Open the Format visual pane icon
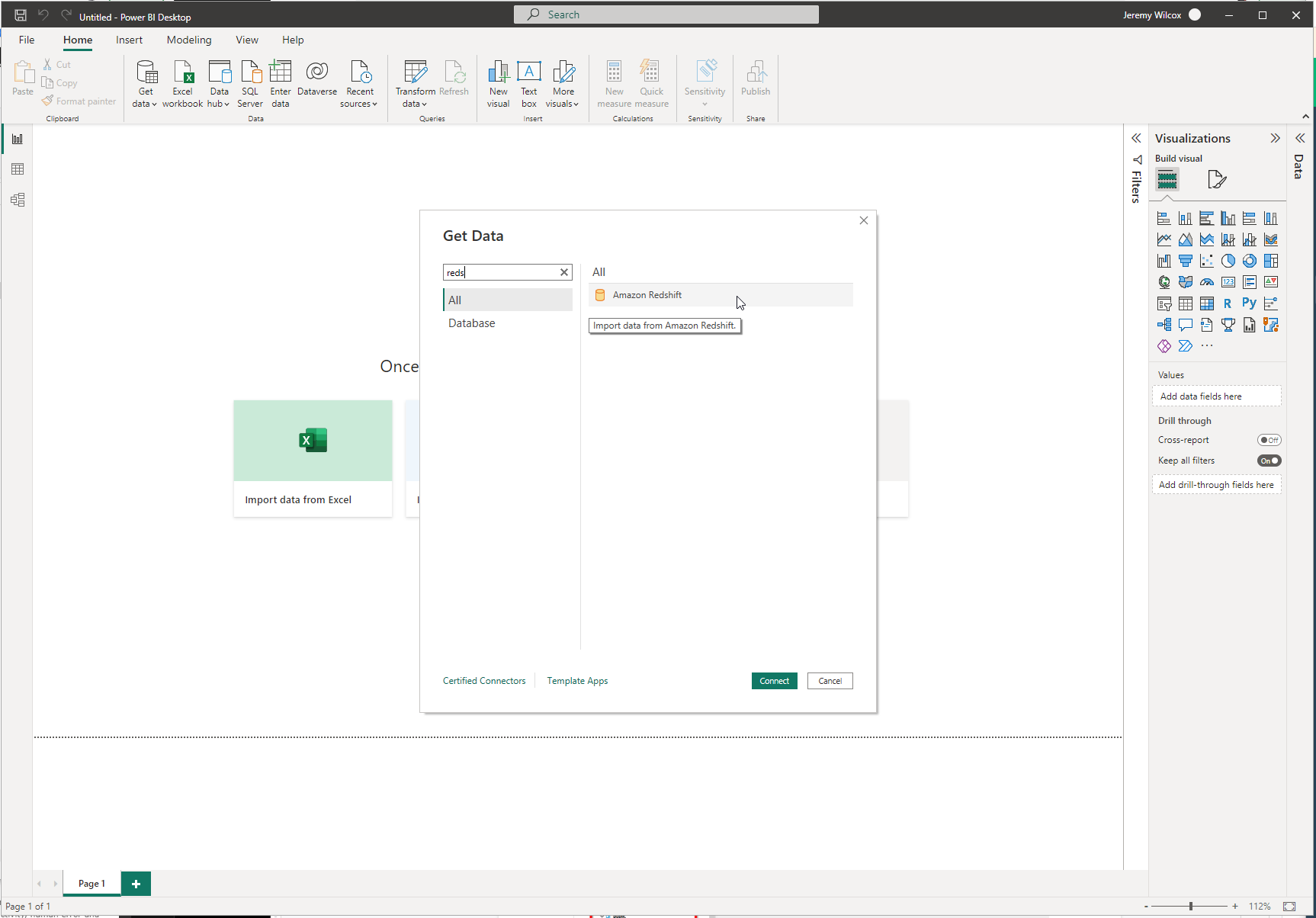The width and height of the screenshot is (1316, 918). point(1217,180)
